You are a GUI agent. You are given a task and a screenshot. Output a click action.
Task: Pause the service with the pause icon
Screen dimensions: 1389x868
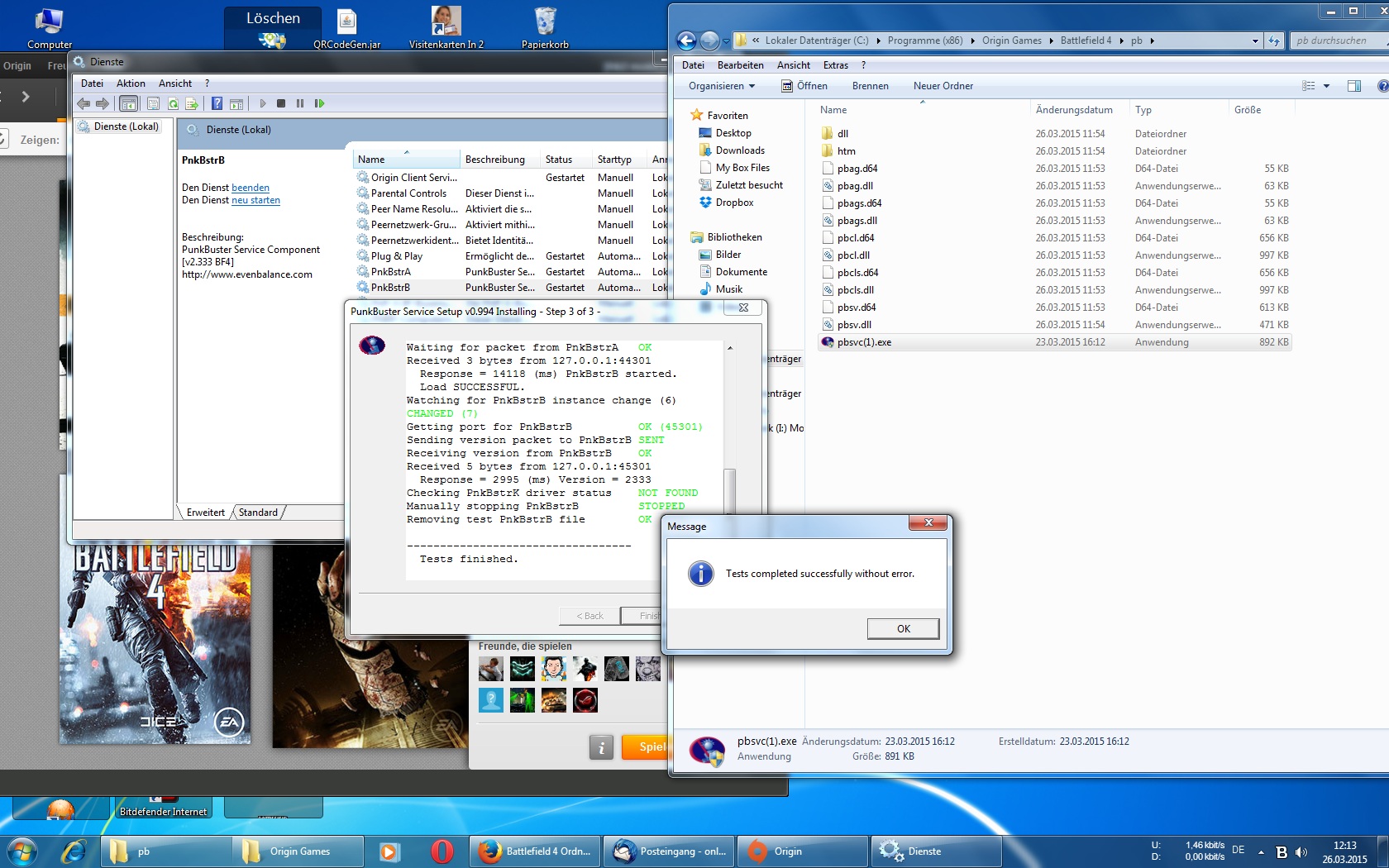[300, 103]
